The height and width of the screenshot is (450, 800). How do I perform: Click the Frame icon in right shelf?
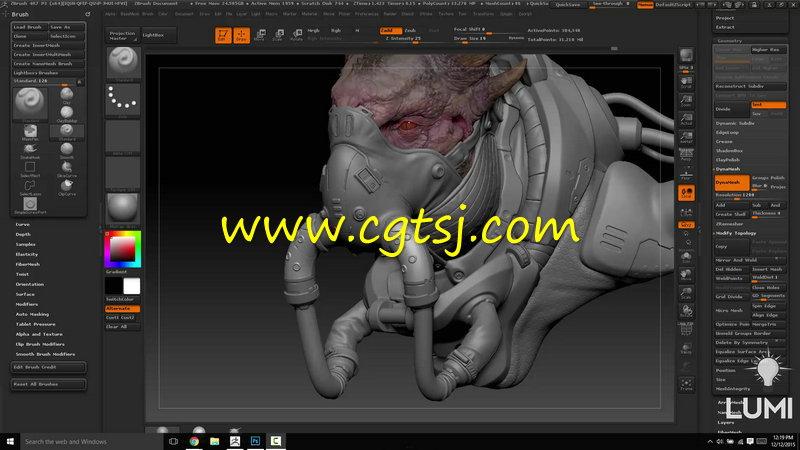coord(686,384)
